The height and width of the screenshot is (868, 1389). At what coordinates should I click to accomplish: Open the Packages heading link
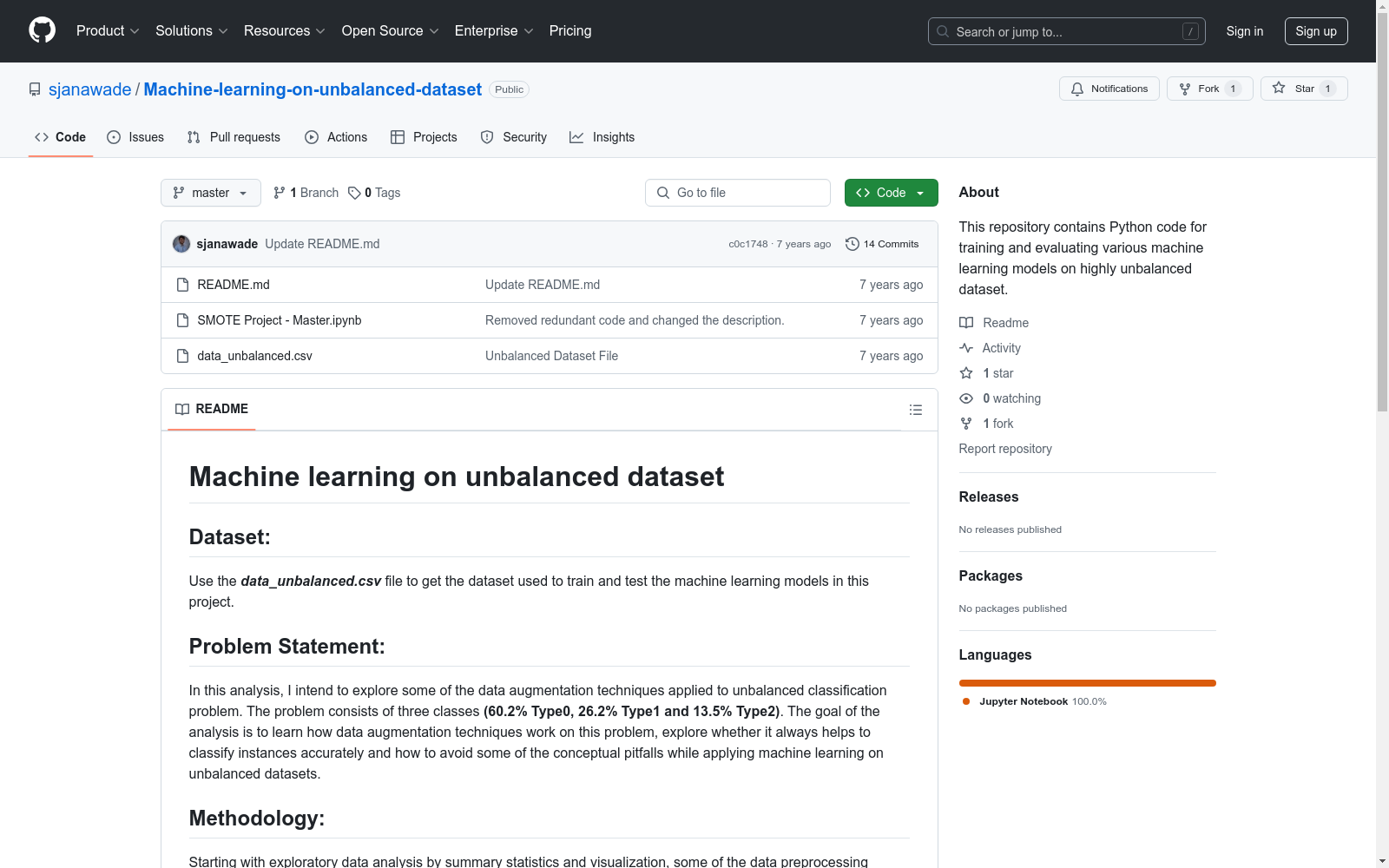991,575
